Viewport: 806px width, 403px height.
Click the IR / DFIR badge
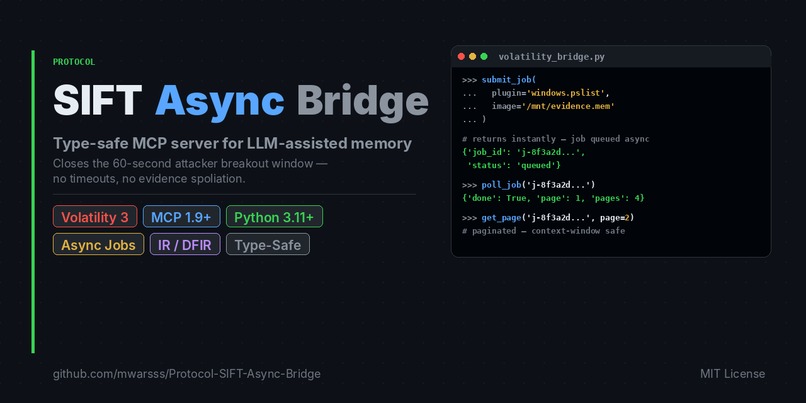click(x=185, y=244)
